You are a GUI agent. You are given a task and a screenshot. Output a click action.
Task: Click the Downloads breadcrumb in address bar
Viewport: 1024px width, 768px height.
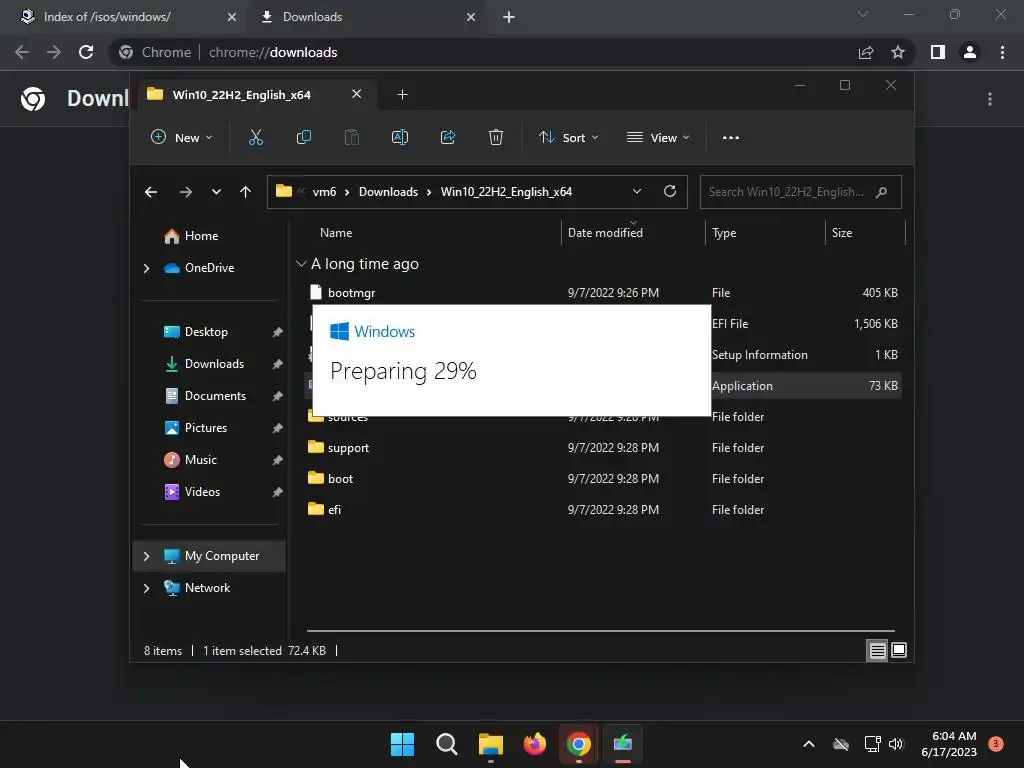(x=389, y=192)
